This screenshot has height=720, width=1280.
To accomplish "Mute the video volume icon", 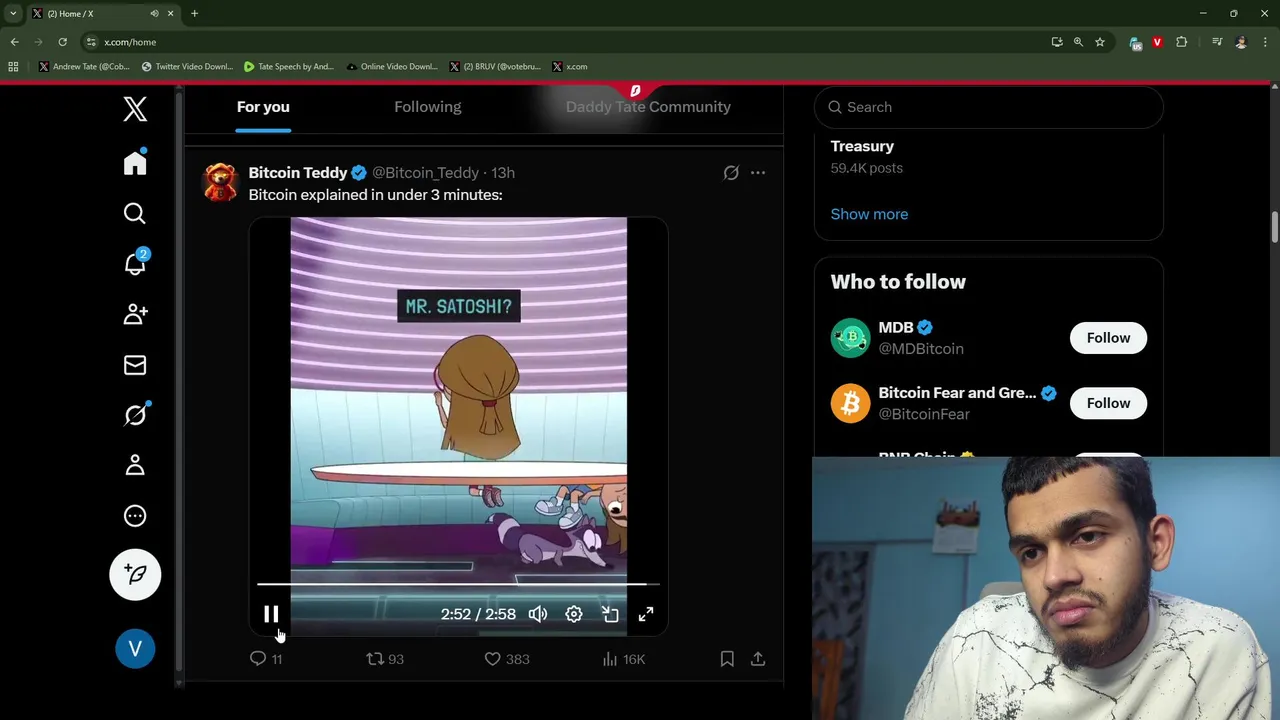I will pos(538,614).
